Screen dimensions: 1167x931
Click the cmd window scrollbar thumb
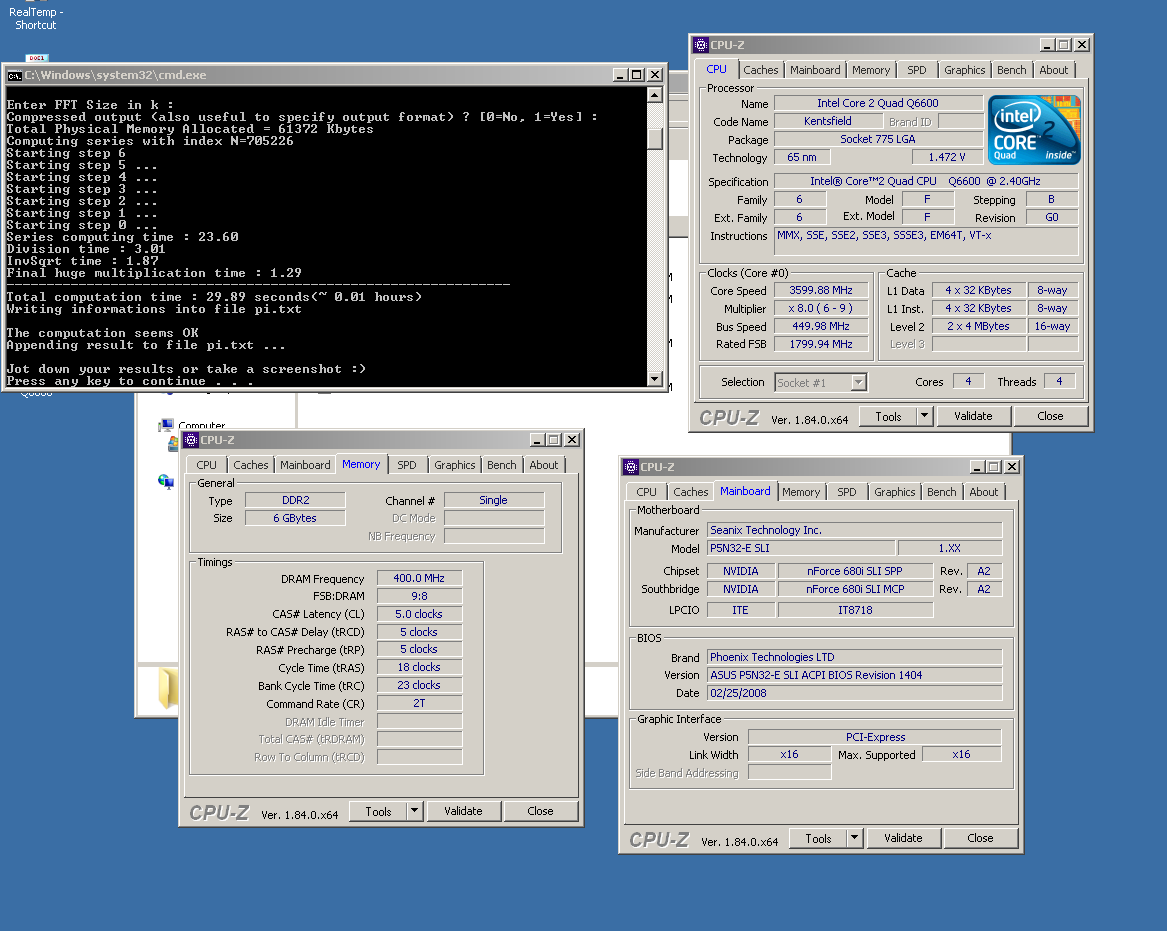pos(655,139)
